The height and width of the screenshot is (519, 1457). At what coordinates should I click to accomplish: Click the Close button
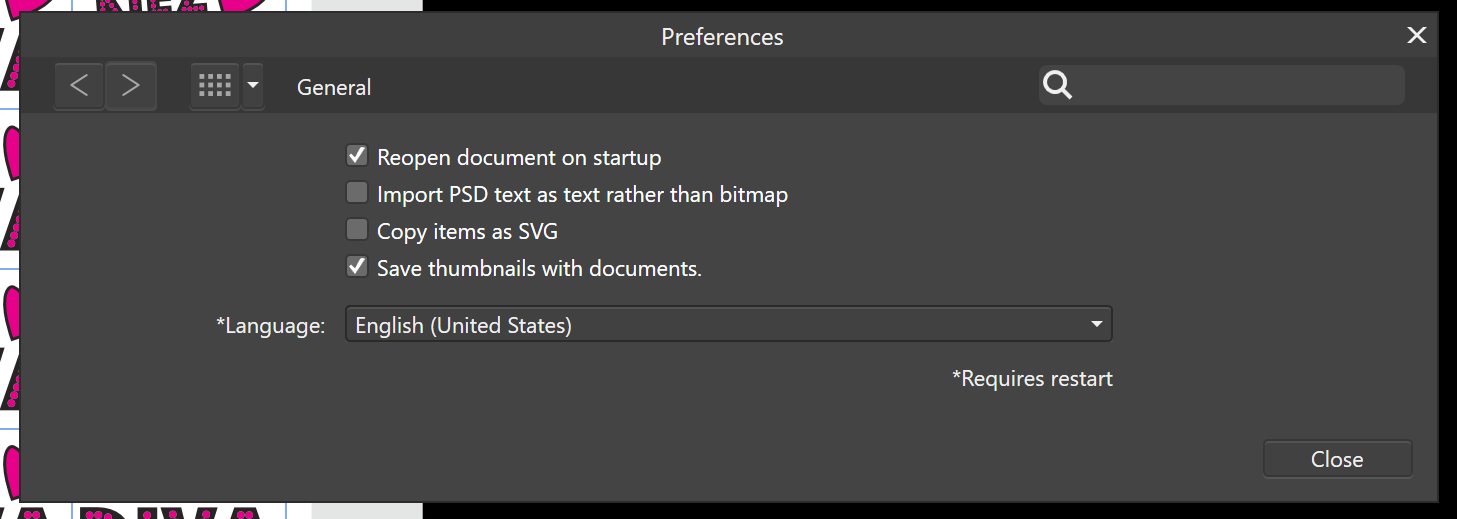[x=1337, y=459]
